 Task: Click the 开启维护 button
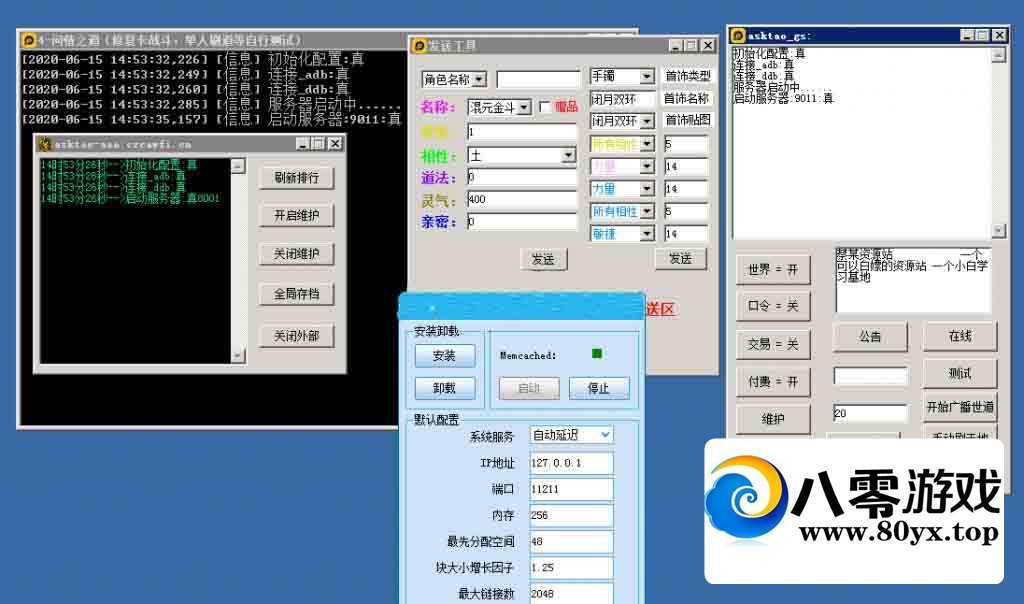pos(296,215)
